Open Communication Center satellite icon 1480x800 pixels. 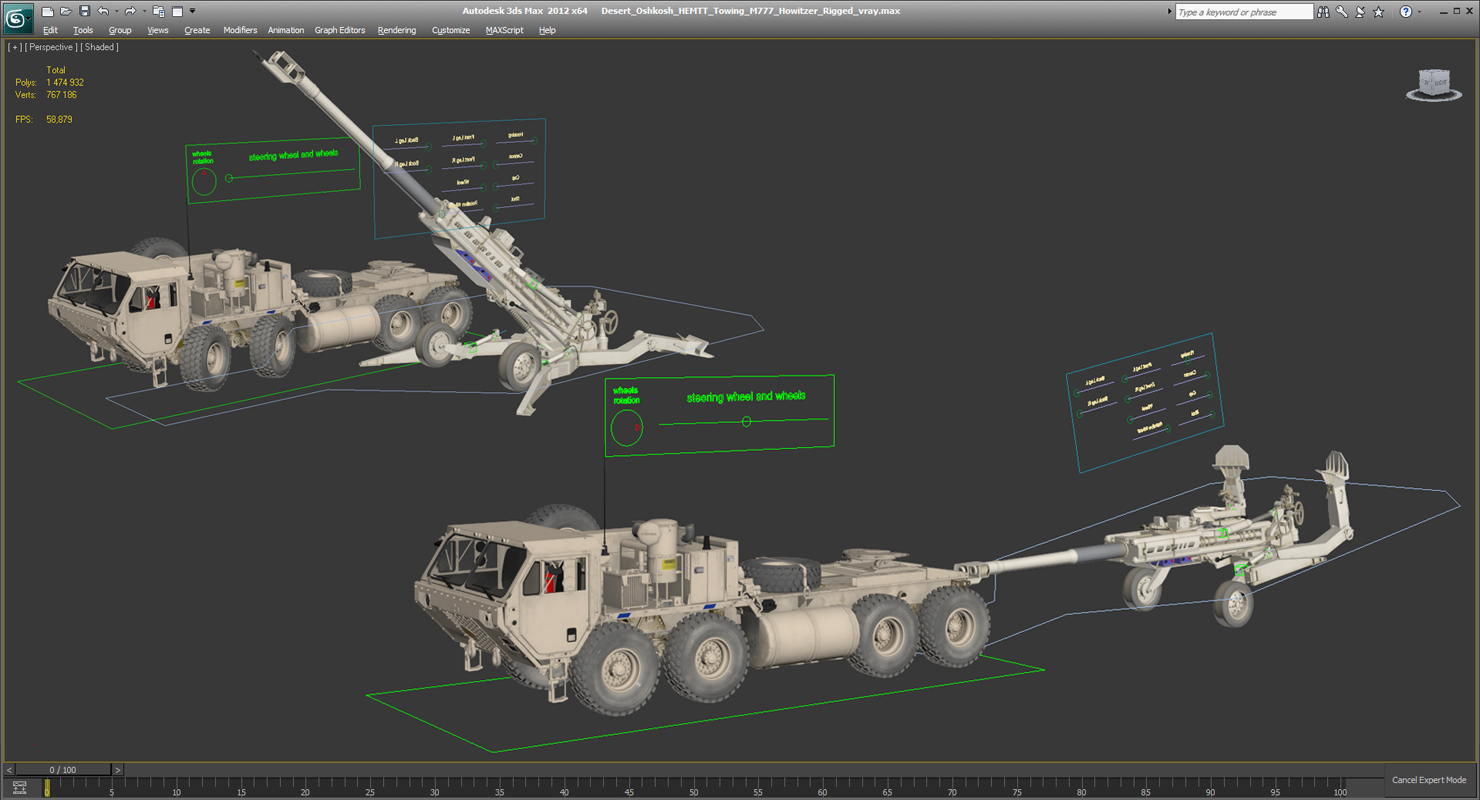(1360, 12)
